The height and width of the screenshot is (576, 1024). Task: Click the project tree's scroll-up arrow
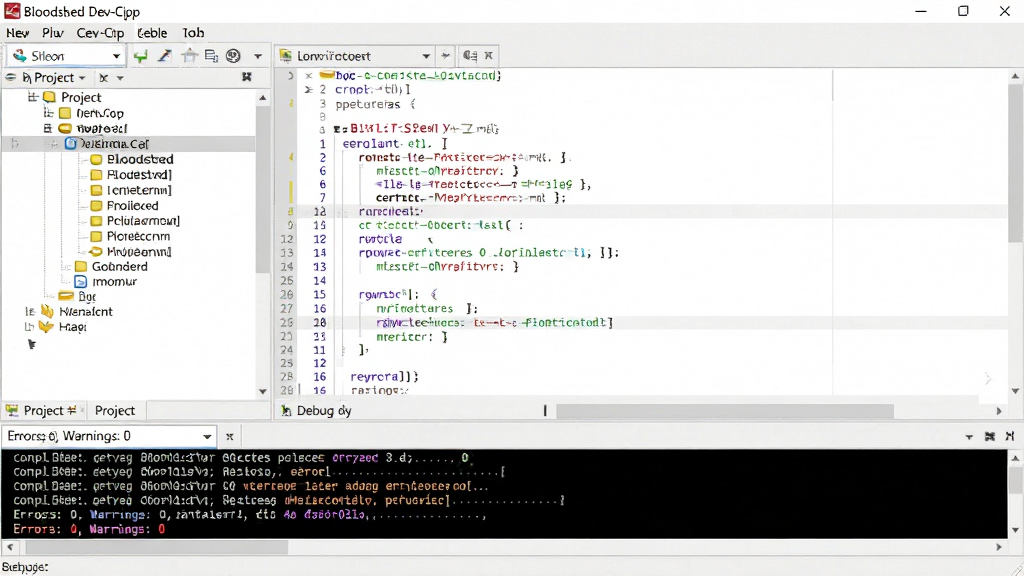click(263, 98)
